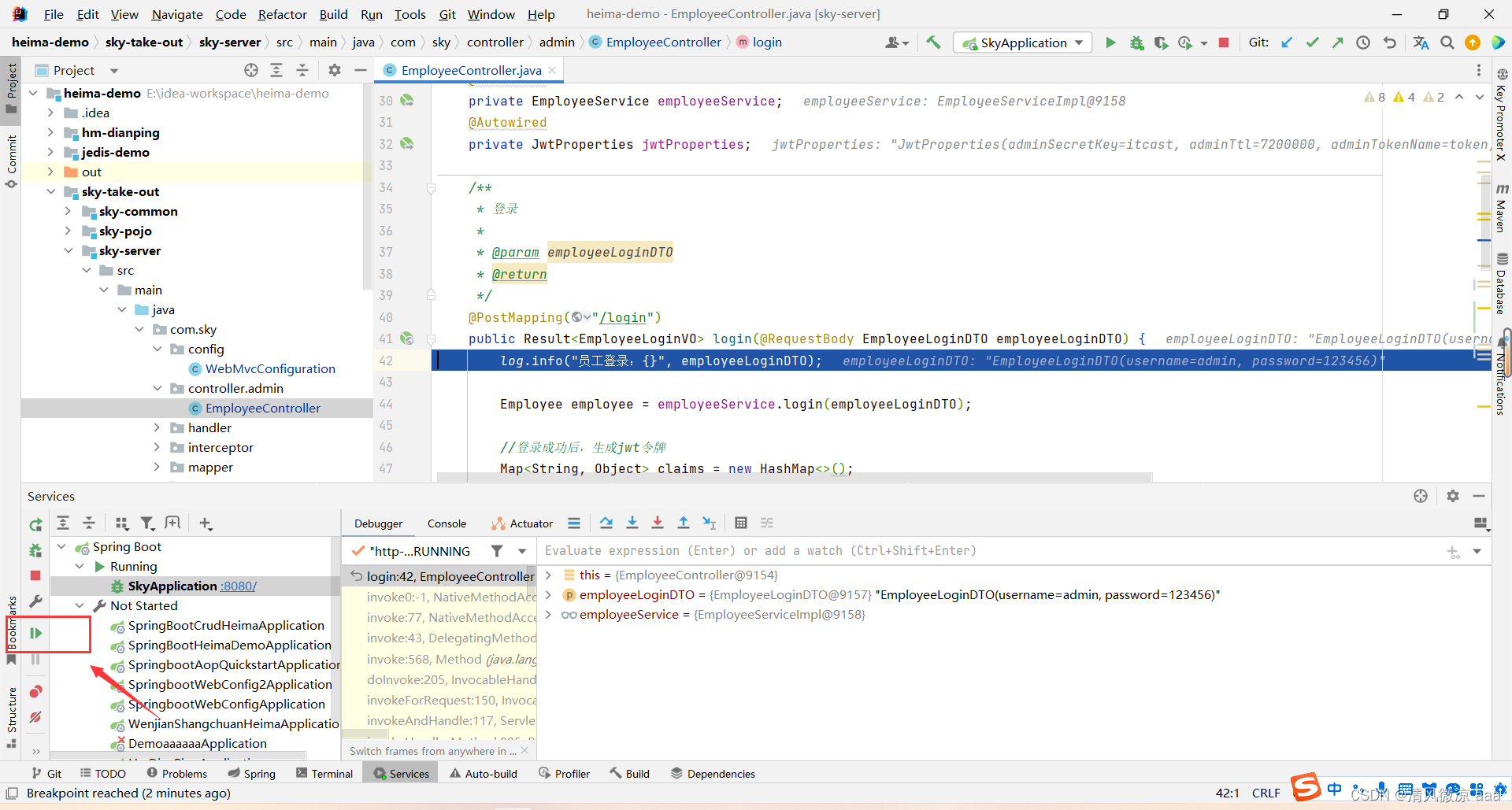Toggle Commit tool window stripe button
Image resolution: width=1512 pixels, height=810 pixels.
click(x=11, y=161)
